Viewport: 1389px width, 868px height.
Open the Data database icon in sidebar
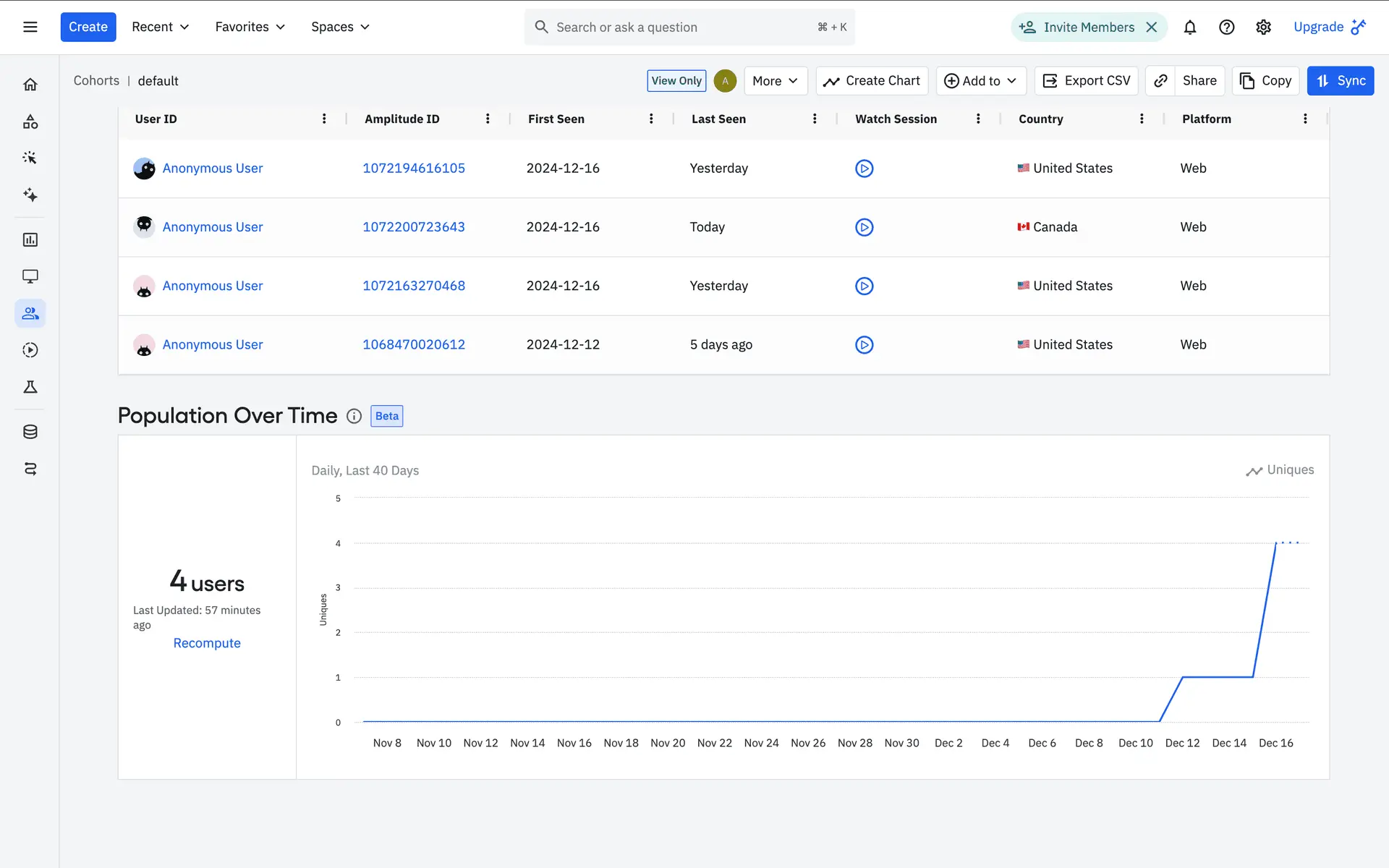coord(30,432)
